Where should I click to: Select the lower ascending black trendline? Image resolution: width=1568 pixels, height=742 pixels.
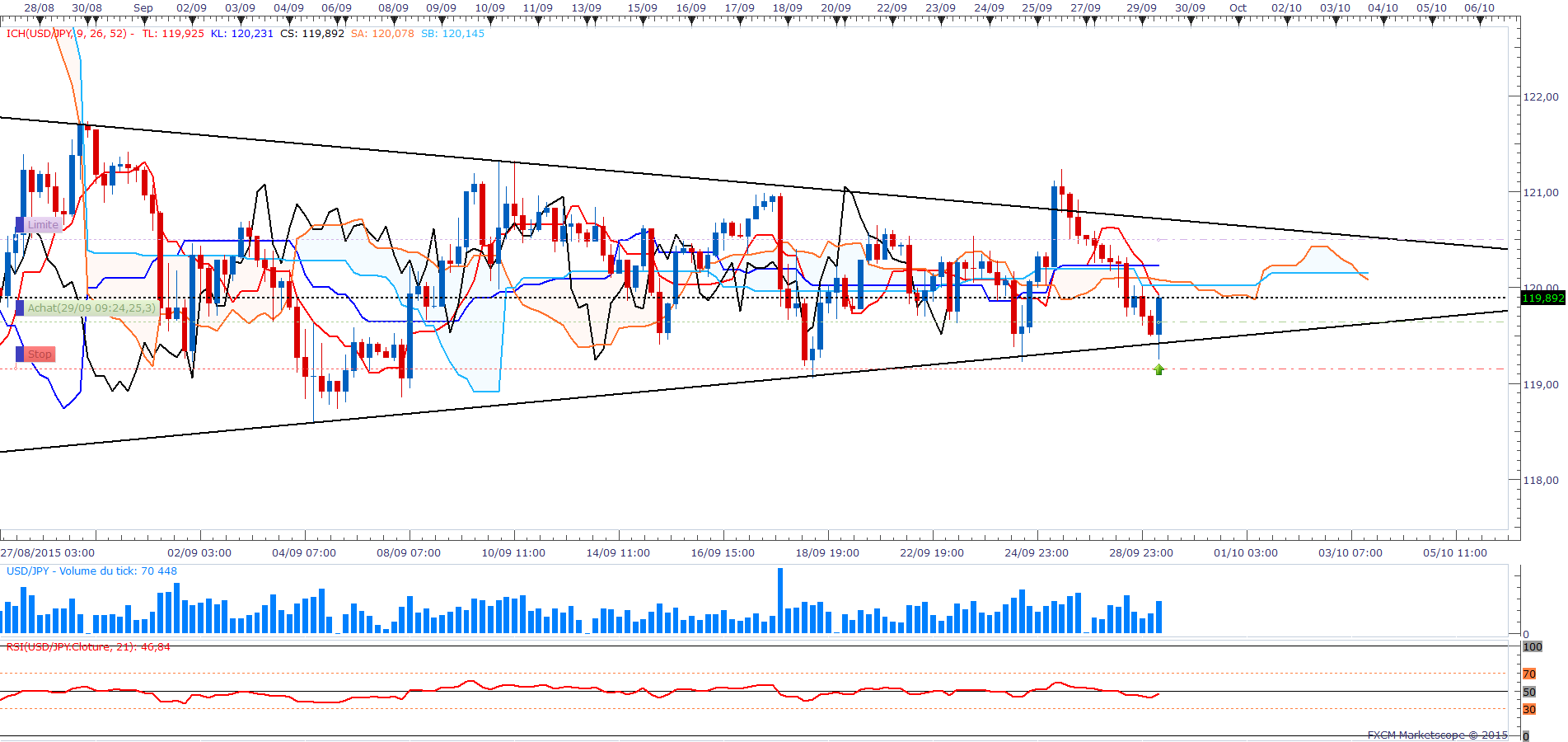[754, 381]
